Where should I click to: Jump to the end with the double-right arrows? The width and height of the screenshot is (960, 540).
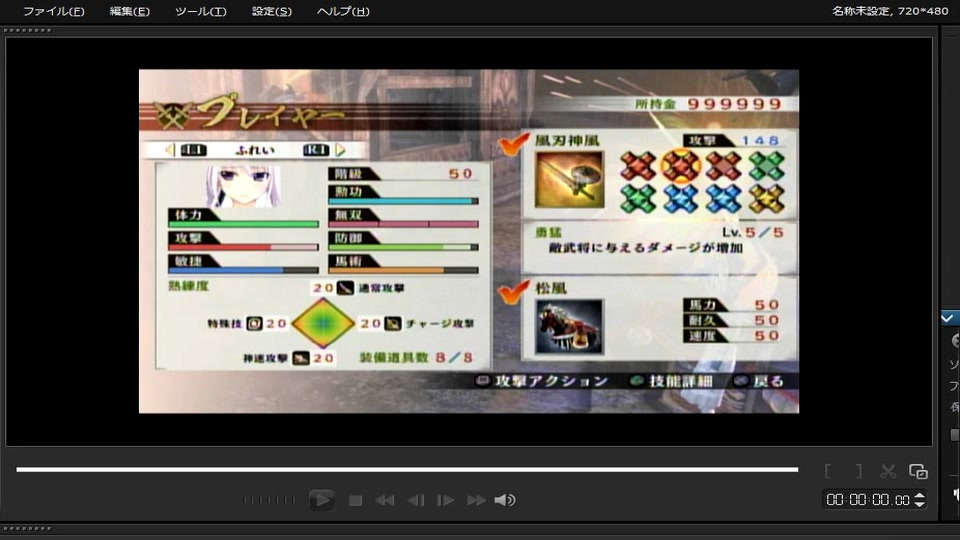tap(476, 501)
